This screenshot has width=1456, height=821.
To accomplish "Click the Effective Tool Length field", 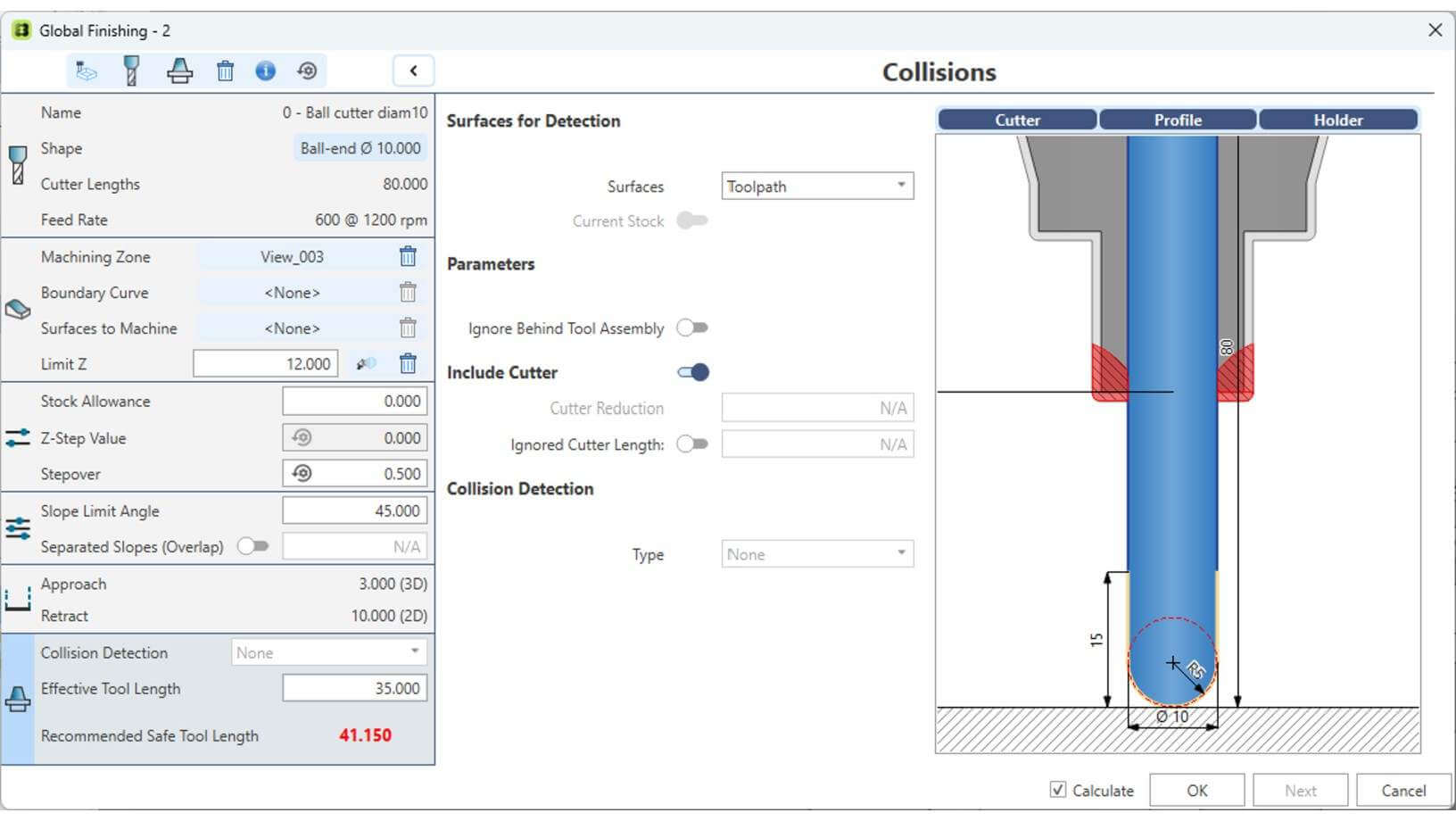I will coord(355,688).
